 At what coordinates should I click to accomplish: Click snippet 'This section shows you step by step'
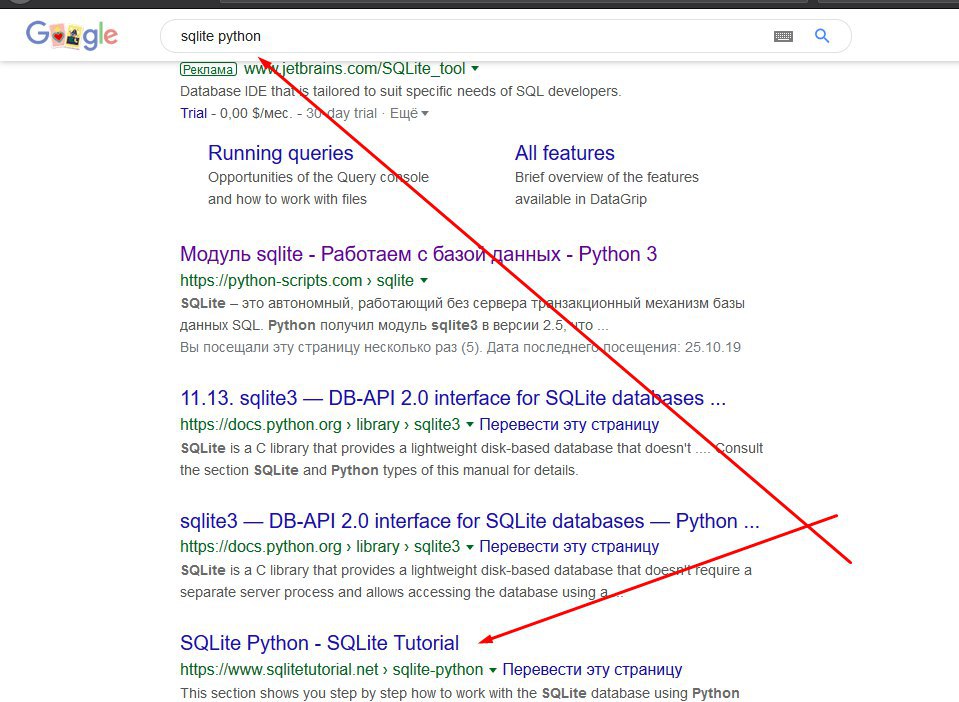click(291, 693)
